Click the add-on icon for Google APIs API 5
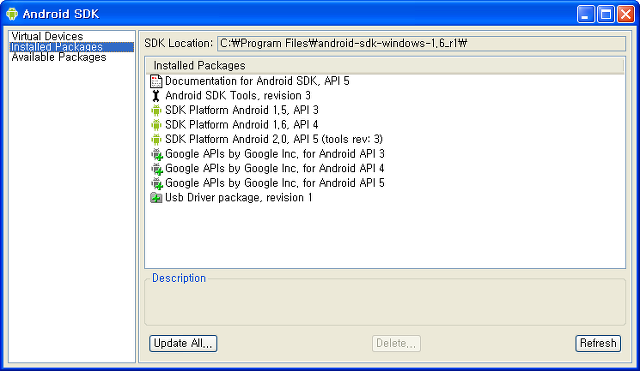 click(x=157, y=184)
